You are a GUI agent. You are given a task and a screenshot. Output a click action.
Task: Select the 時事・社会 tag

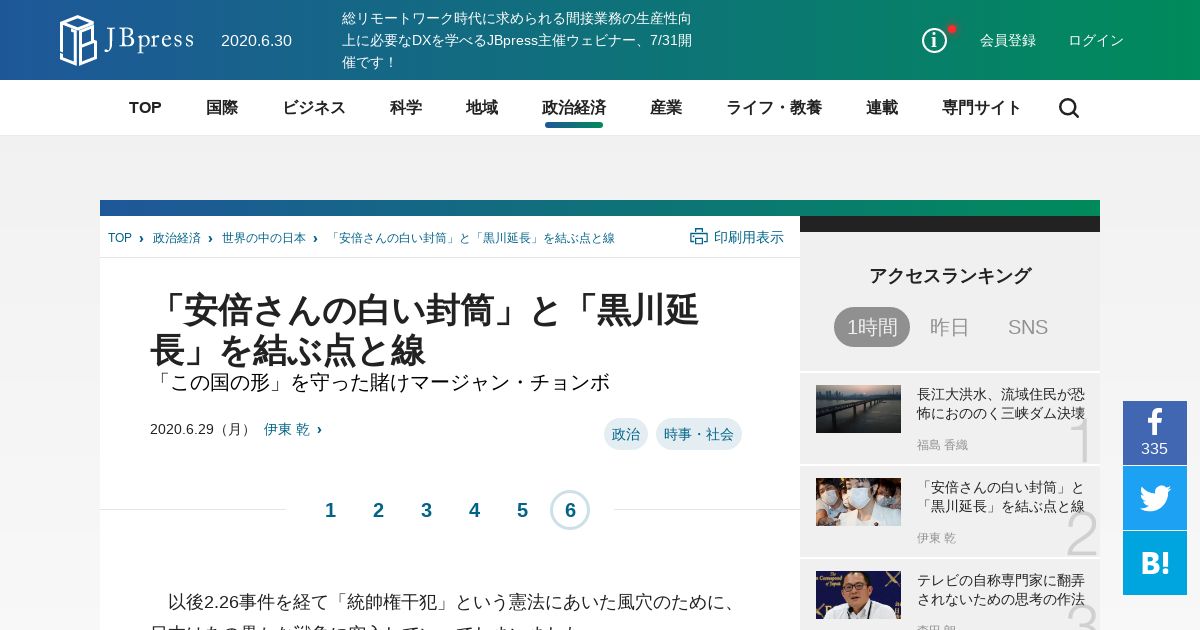[699, 434]
